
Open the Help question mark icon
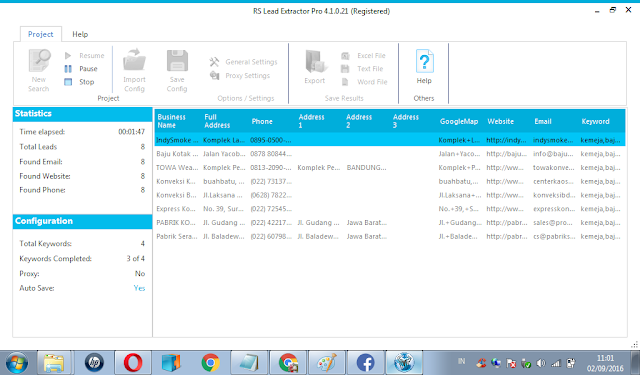tap(424, 62)
